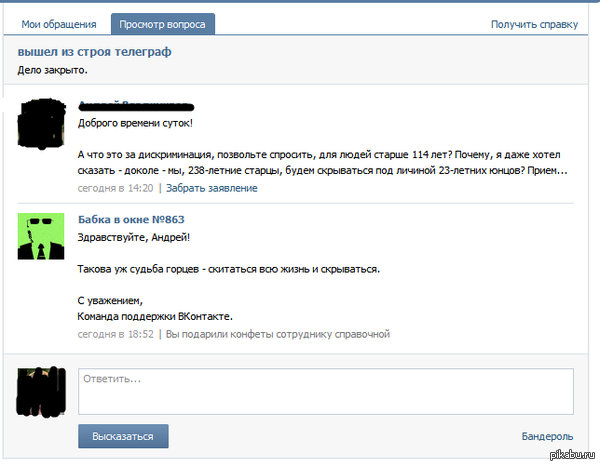Open the Получить справку link
600x466 pixels.
click(534, 24)
